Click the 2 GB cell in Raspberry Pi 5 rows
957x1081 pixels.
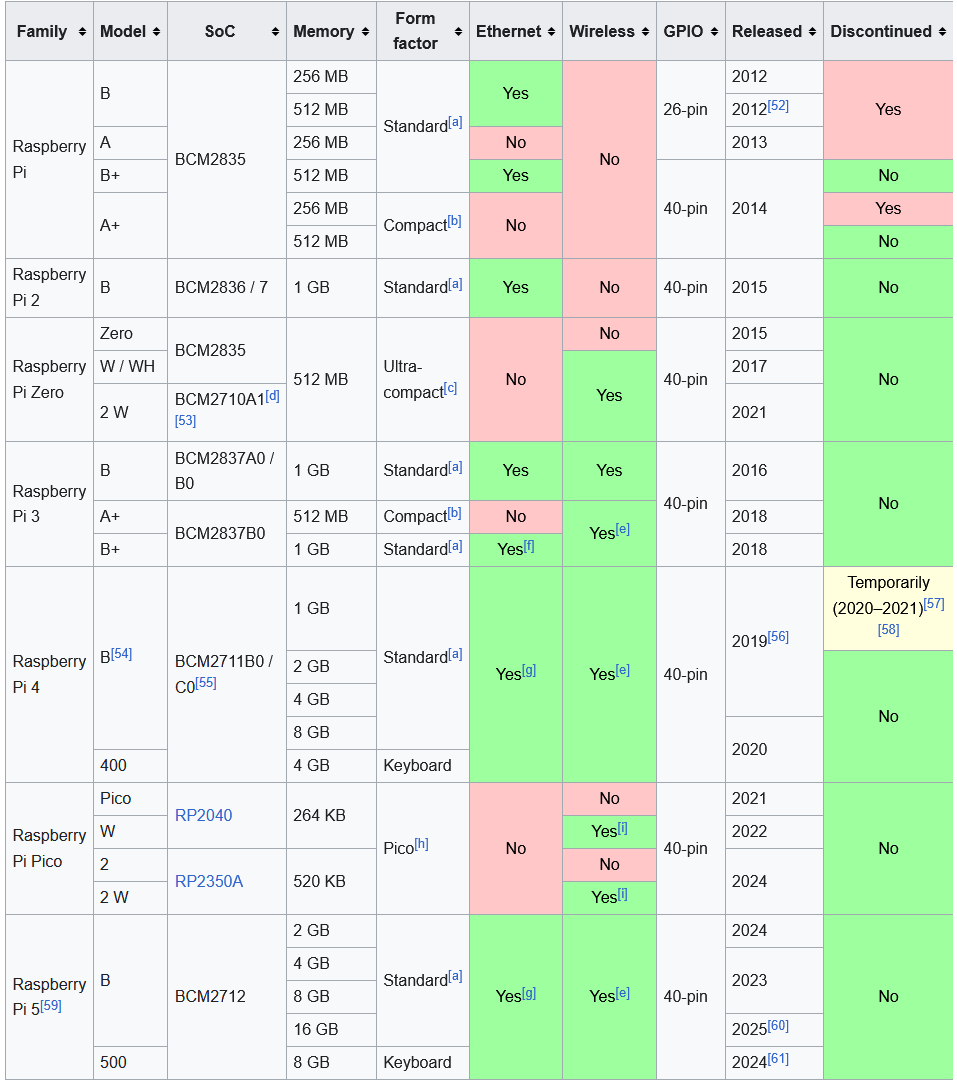pos(332,931)
